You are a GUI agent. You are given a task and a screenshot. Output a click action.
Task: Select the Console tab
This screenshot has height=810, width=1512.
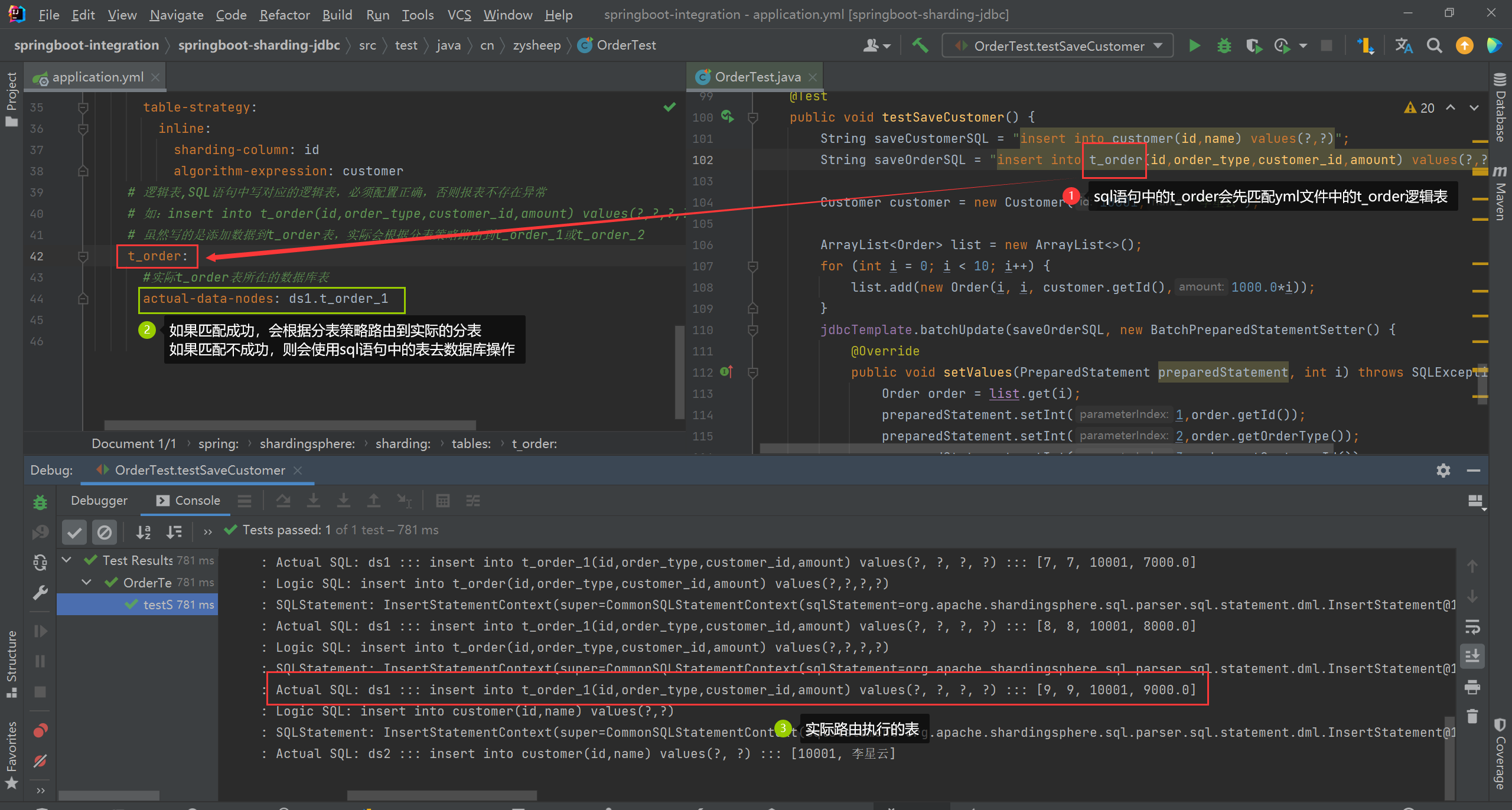coord(188,501)
